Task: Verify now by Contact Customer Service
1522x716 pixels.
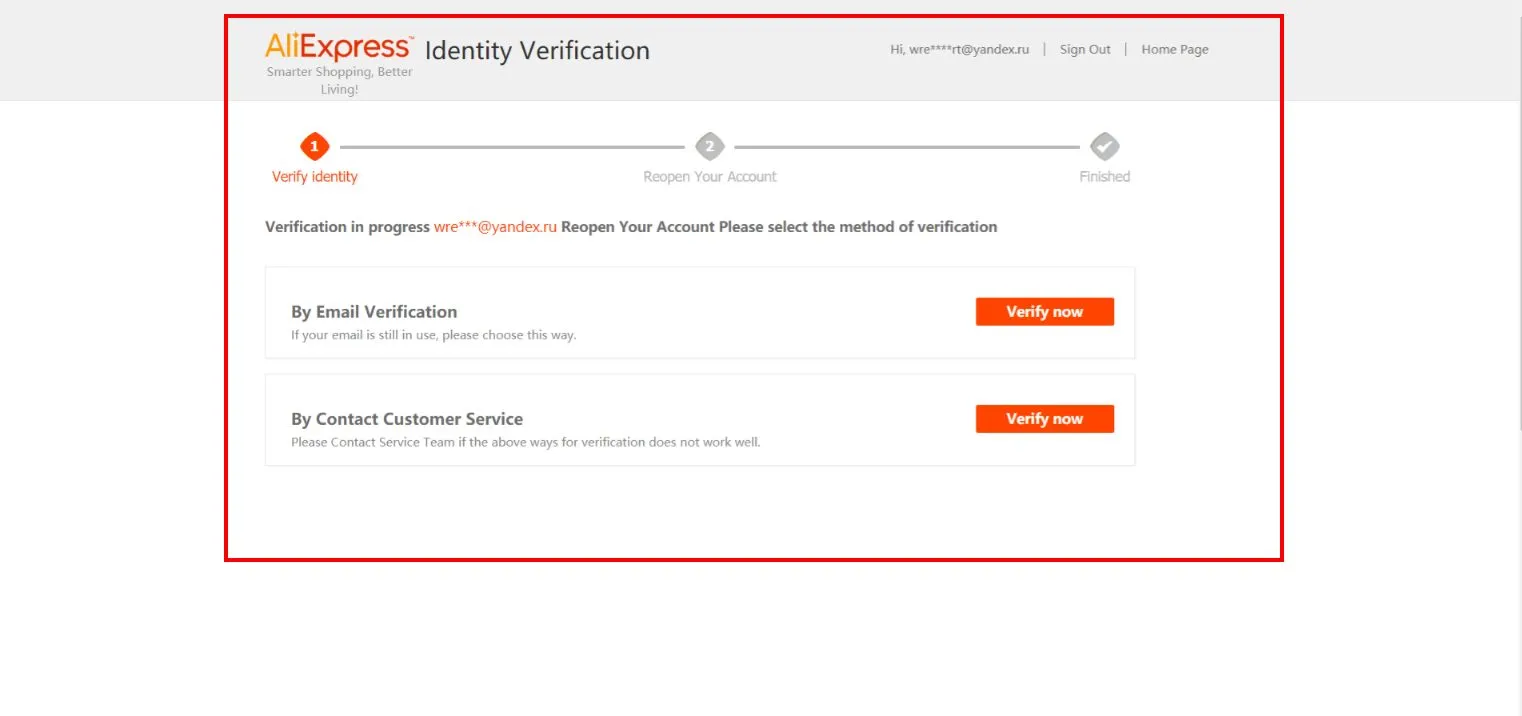Action: click(x=1045, y=419)
